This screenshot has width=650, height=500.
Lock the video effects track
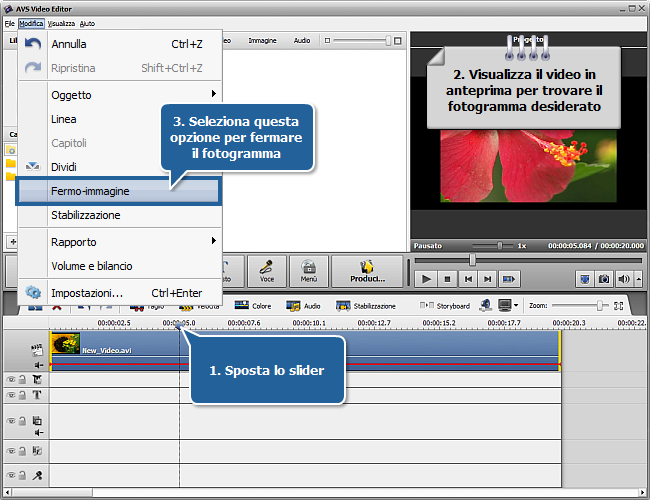click(23, 379)
